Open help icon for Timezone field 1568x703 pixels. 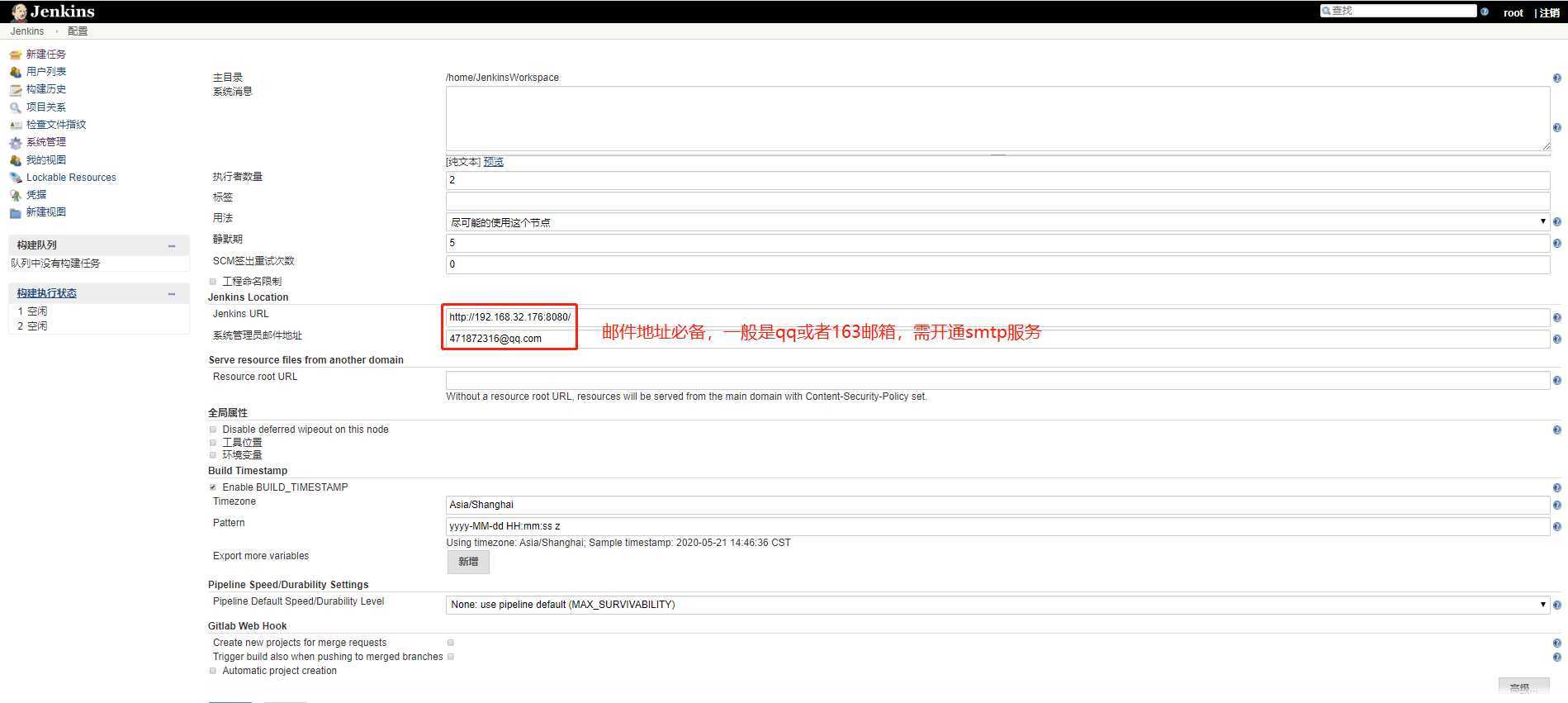tap(1556, 506)
